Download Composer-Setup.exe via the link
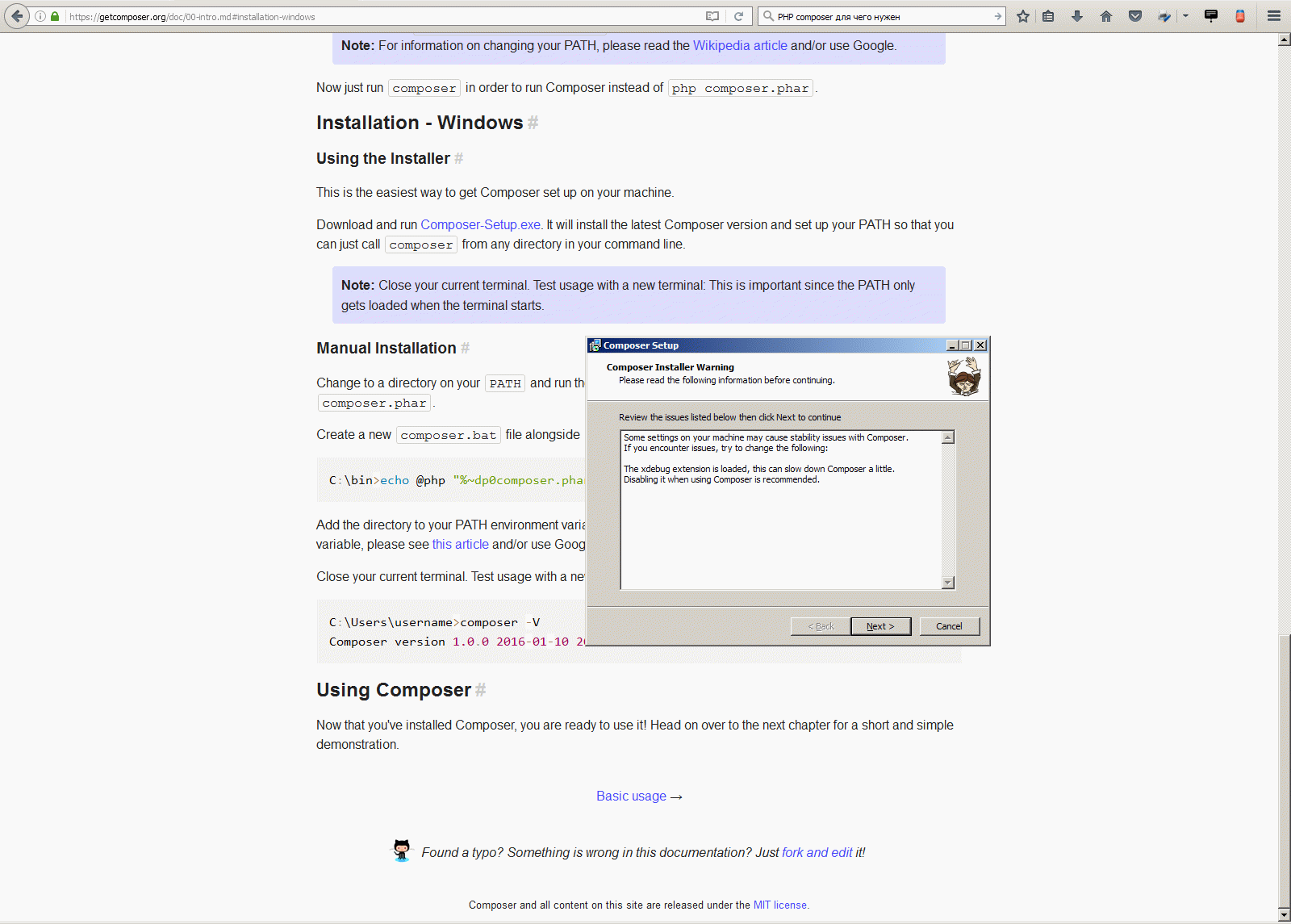The width and height of the screenshot is (1291, 924). [480, 225]
